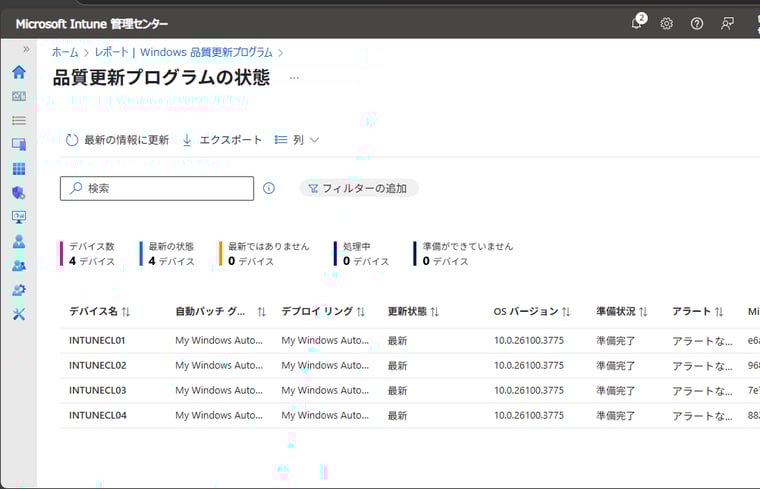Viewport: 760px width, 489px height.
Task: Go to Home via sidebar house icon
Action: (x=19, y=72)
